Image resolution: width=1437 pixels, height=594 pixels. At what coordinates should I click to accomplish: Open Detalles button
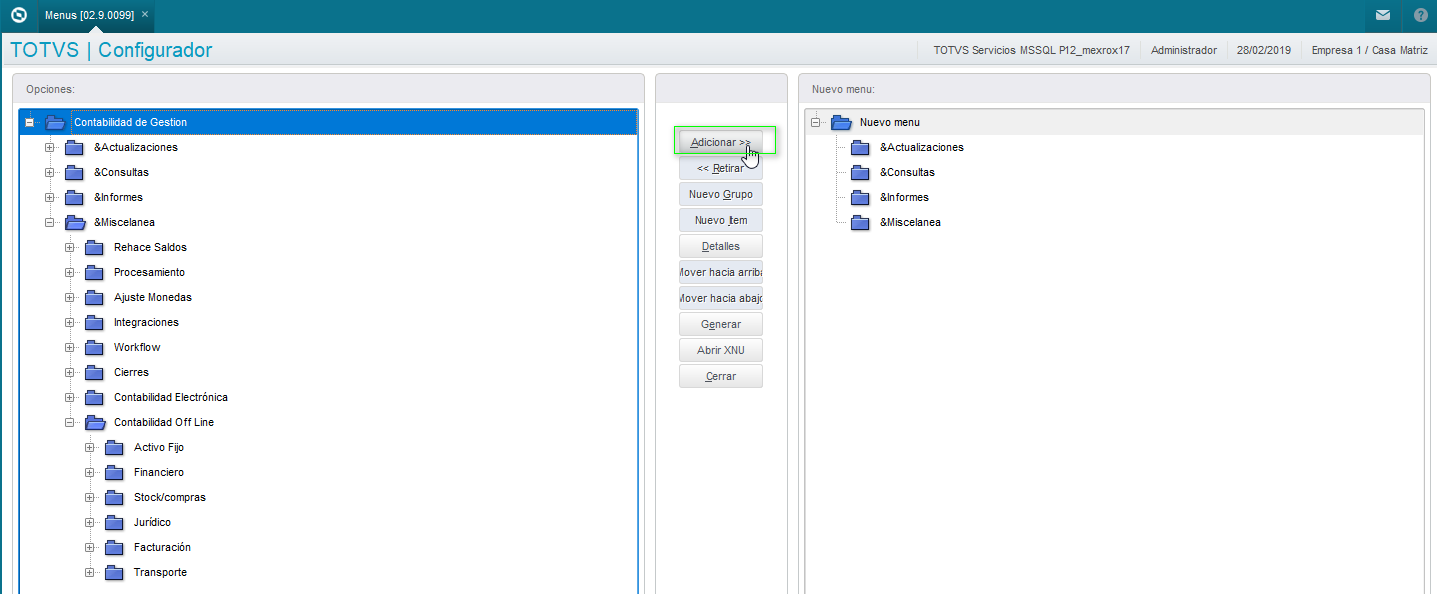pos(721,246)
